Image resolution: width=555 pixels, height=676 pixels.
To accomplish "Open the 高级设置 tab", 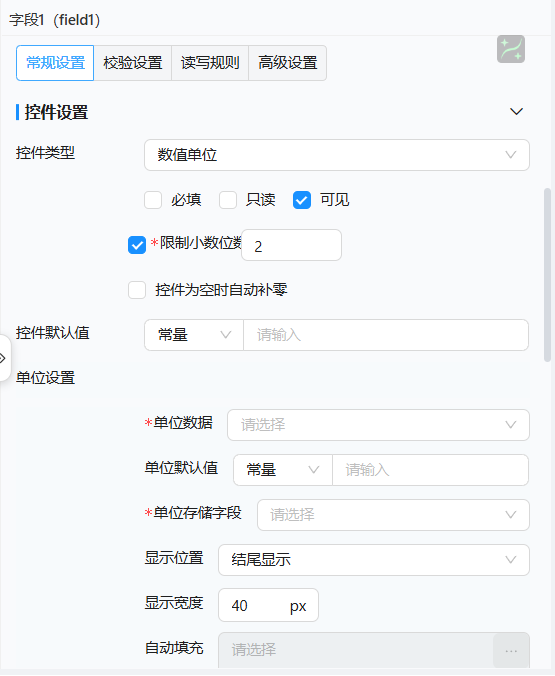I will click(288, 63).
